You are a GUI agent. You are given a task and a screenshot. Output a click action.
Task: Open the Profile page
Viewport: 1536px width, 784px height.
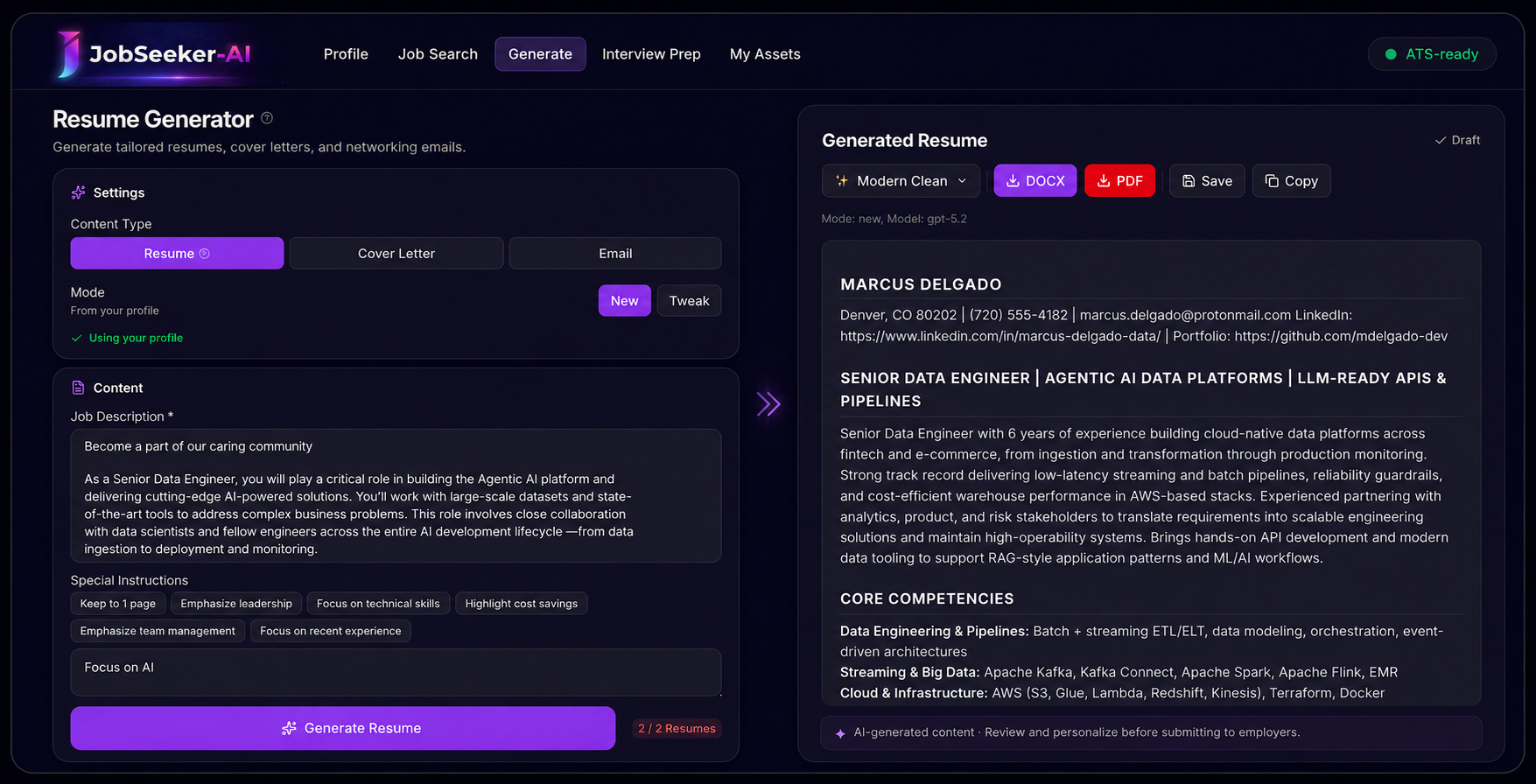point(346,54)
